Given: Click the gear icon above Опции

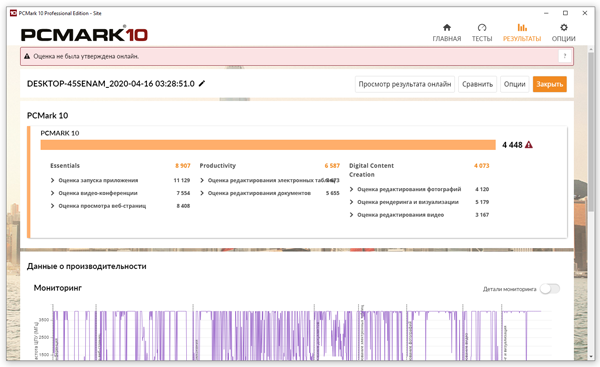Looking at the screenshot, I should (x=564, y=28).
